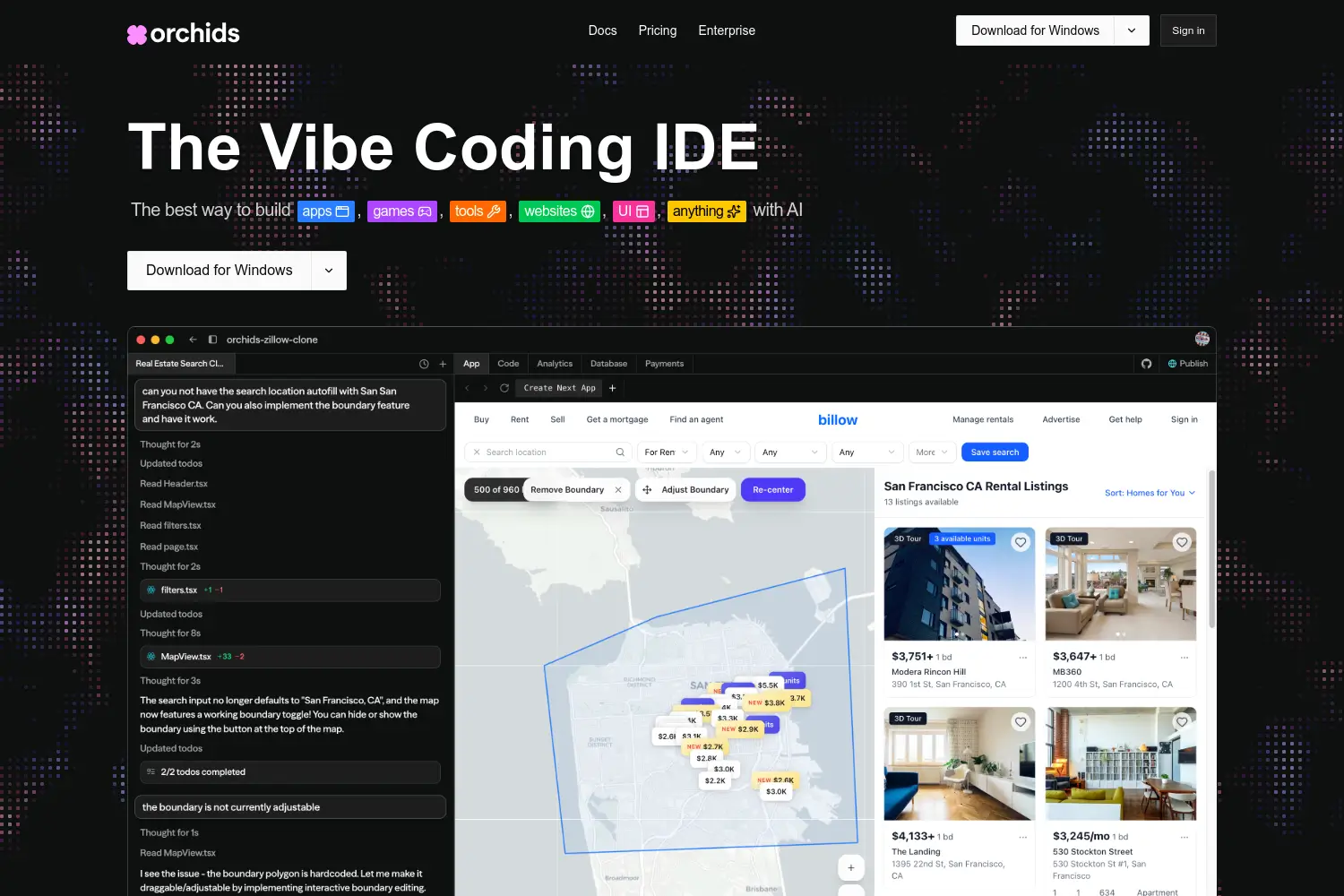The height and width of the screenshot is (896, 1344).
Task: Open the MB360 listing photo
Action: pyautogui.click(x=1120, y=584)
